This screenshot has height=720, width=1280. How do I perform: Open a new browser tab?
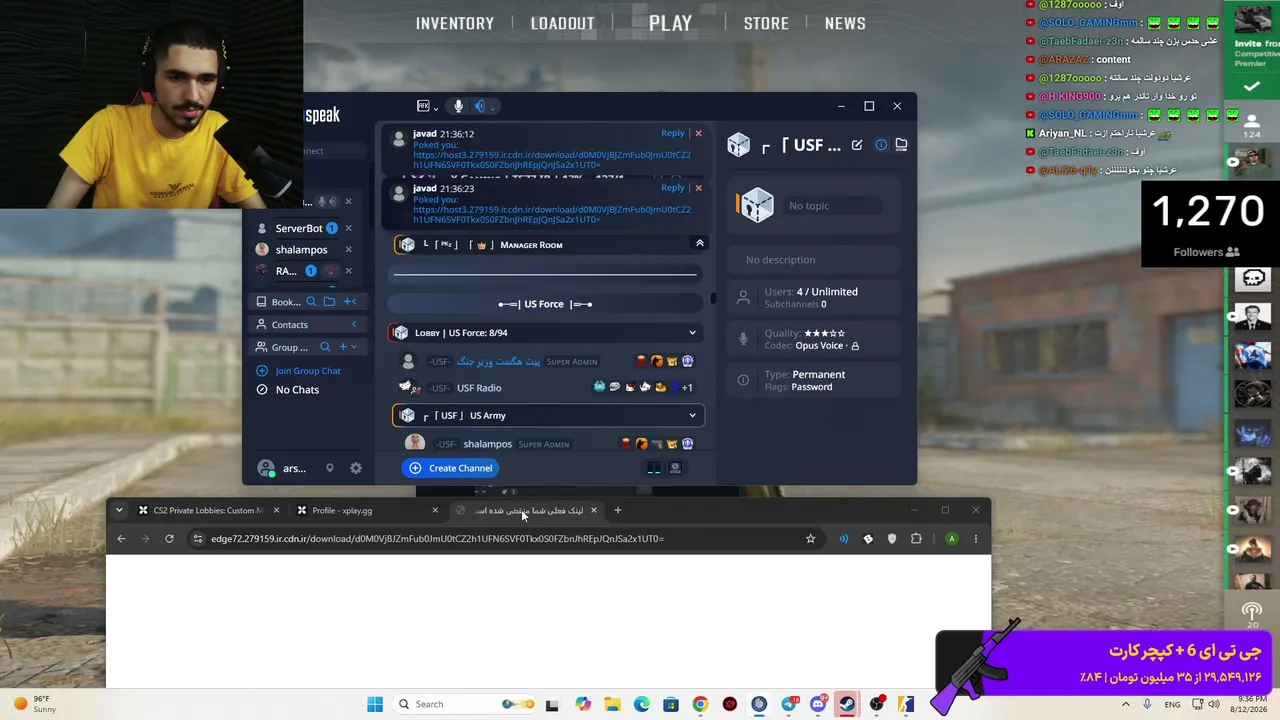point(617,511)
